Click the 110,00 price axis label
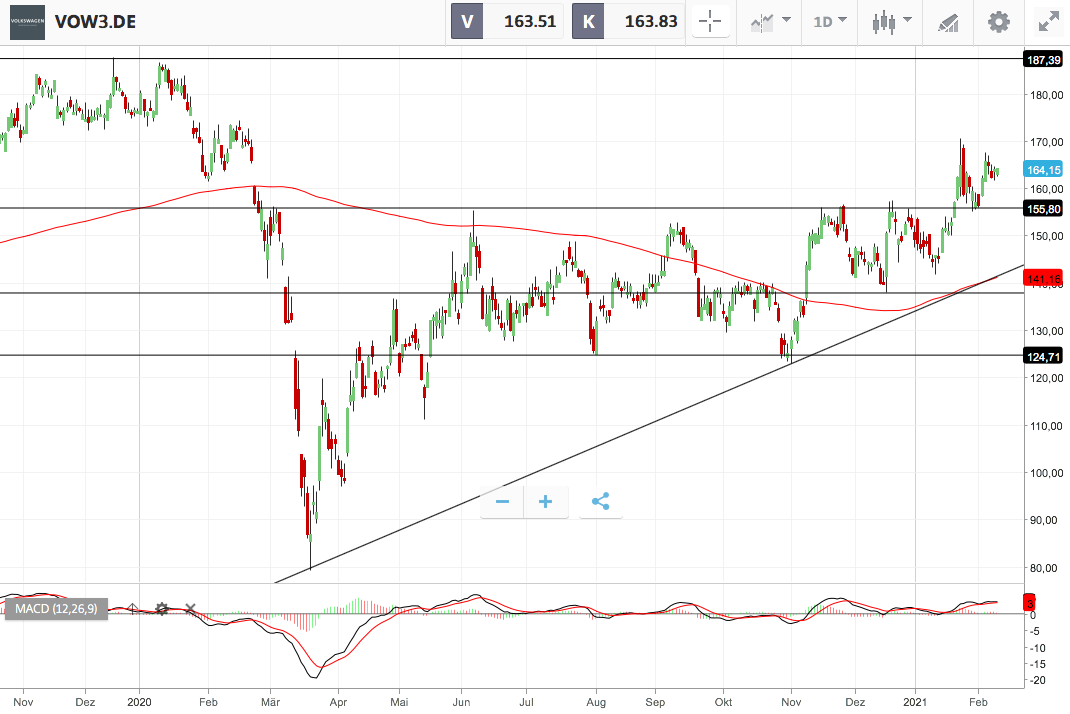Image resolution: width=1070 pixels, height=714 pixels. [x=1047, y=426]
